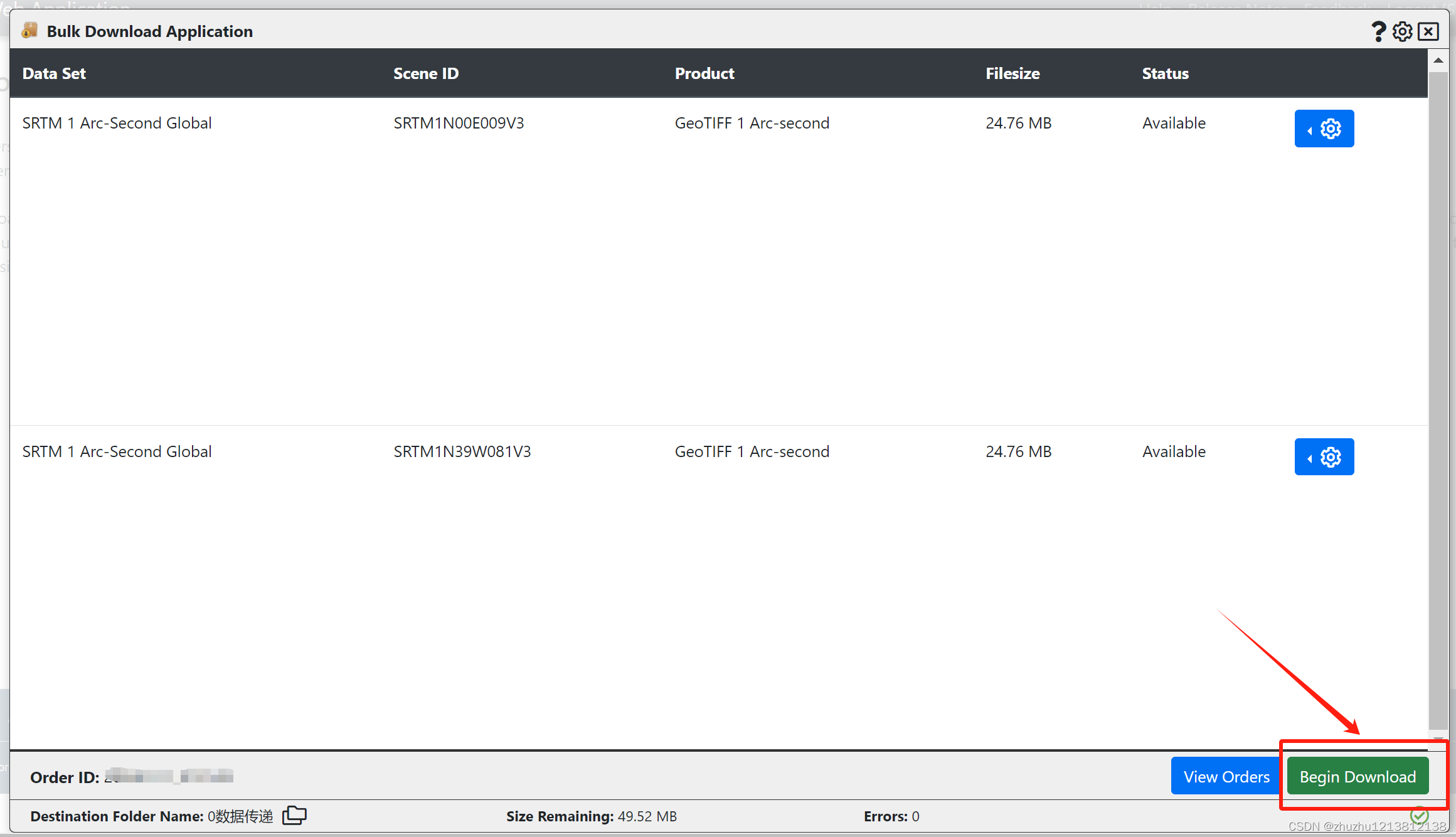Click the scroll down arrow
This screenshot has height=837, width=1456.
tap(1438, 739)
